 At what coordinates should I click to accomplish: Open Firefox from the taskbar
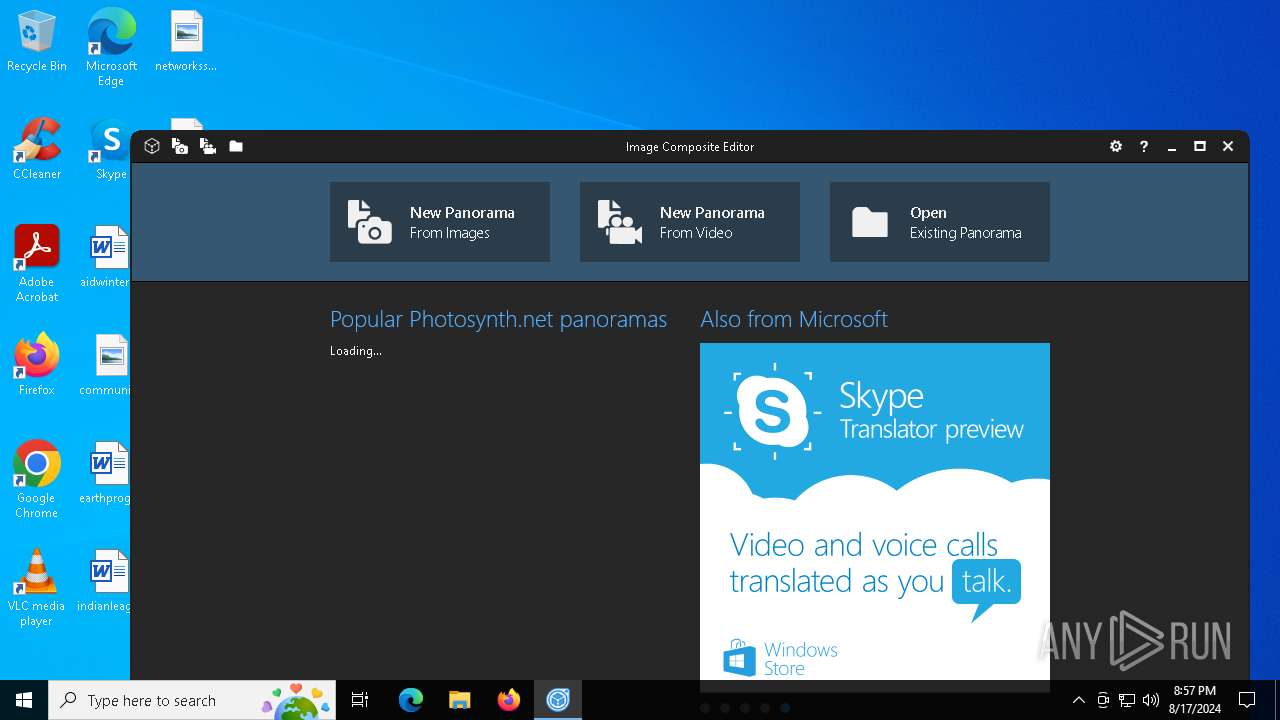tap(508, 700)
